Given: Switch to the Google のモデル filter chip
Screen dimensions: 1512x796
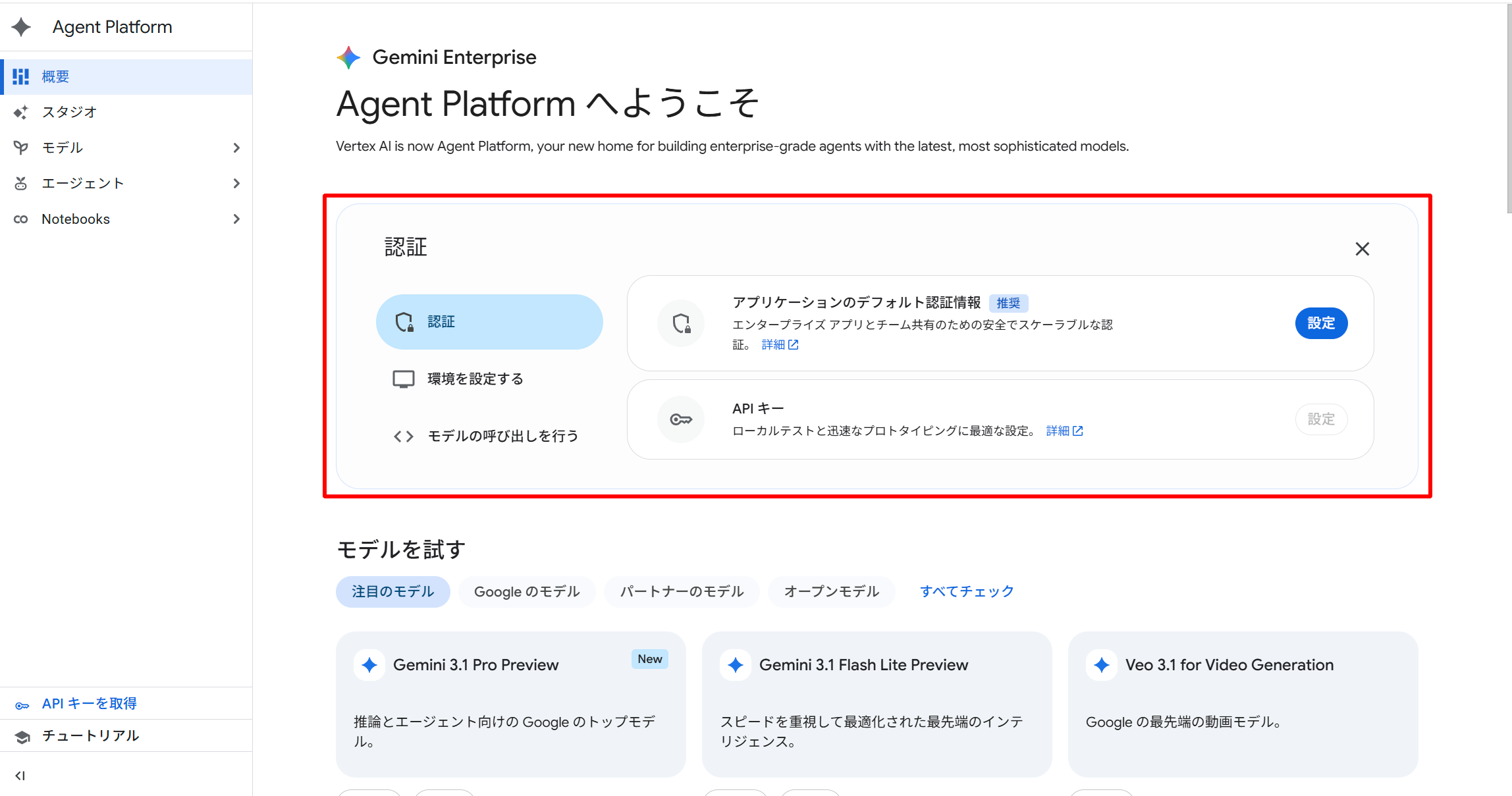Looking at the screenshot, I should pos(527,592).
